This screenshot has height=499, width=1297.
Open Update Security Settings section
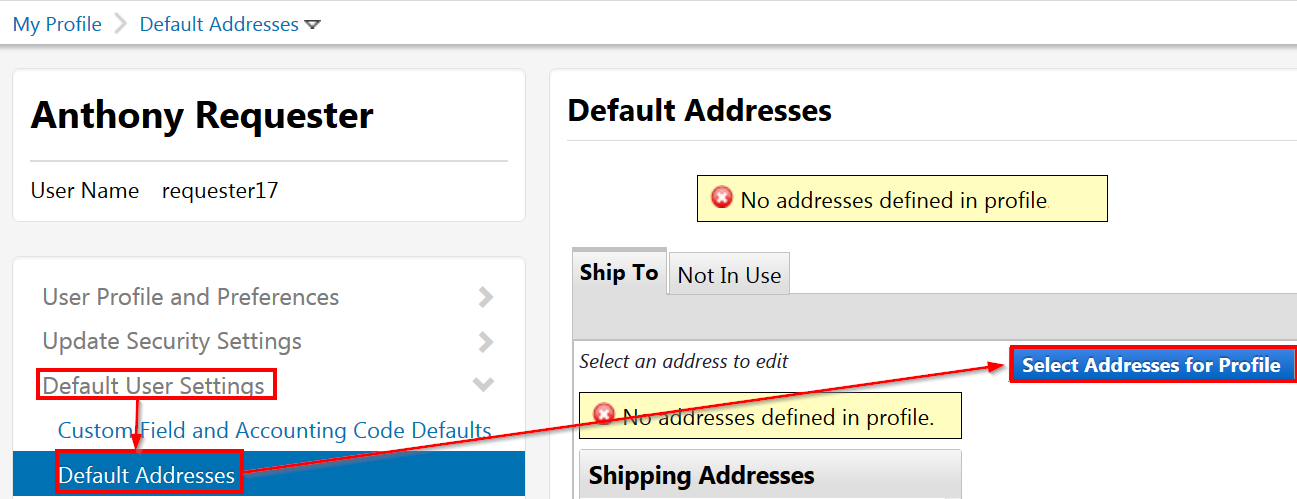point(172,341)
